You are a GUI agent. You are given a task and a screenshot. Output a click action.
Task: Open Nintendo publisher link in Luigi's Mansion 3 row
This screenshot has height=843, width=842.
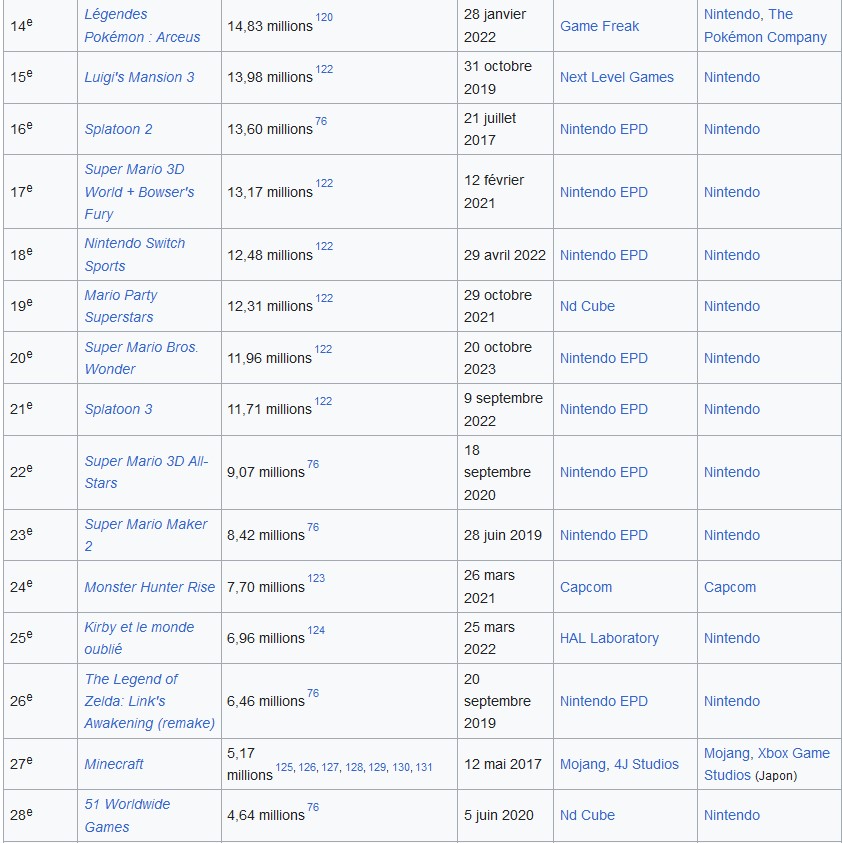point(732,77)
